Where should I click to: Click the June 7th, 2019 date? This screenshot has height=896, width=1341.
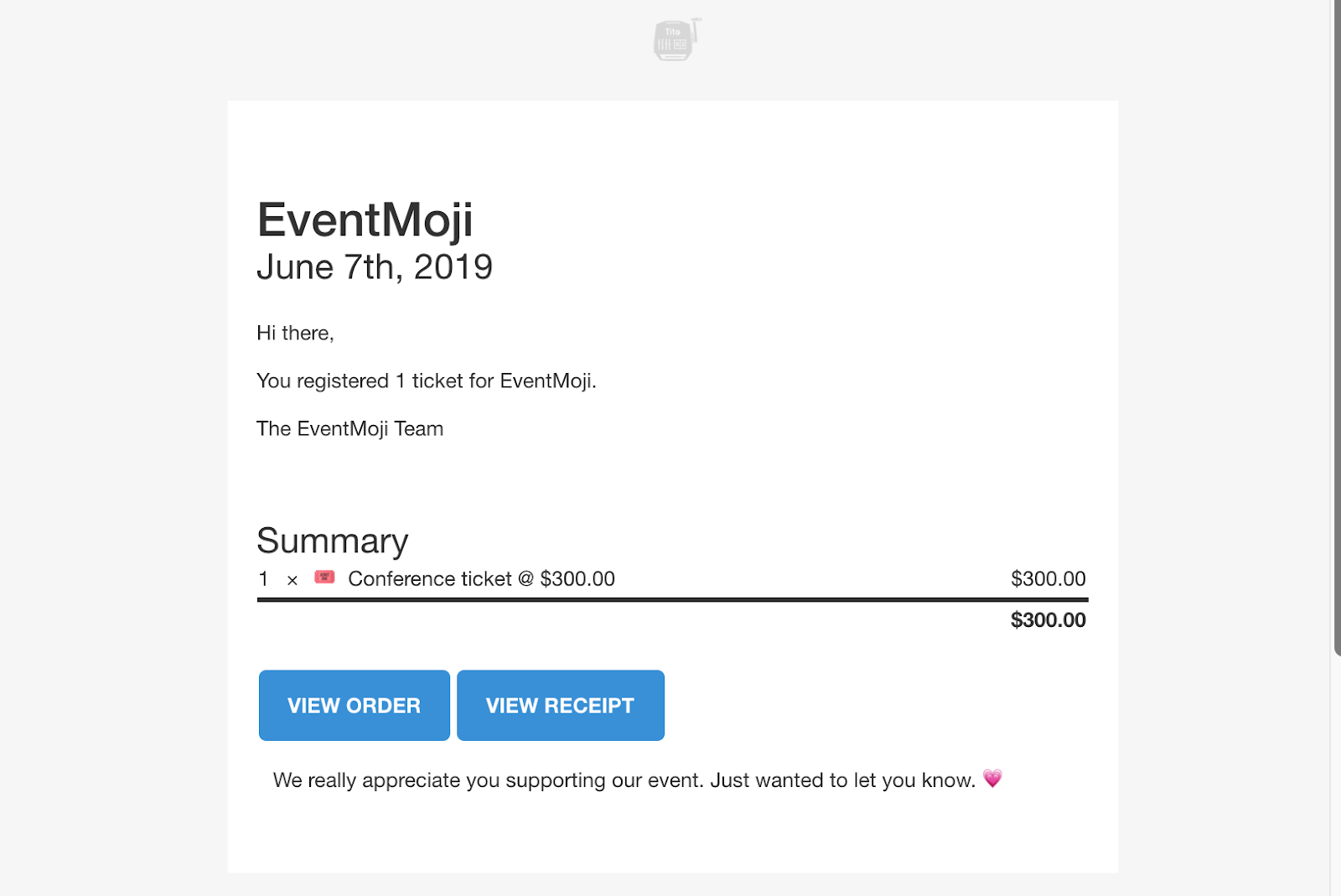[374, 267]
